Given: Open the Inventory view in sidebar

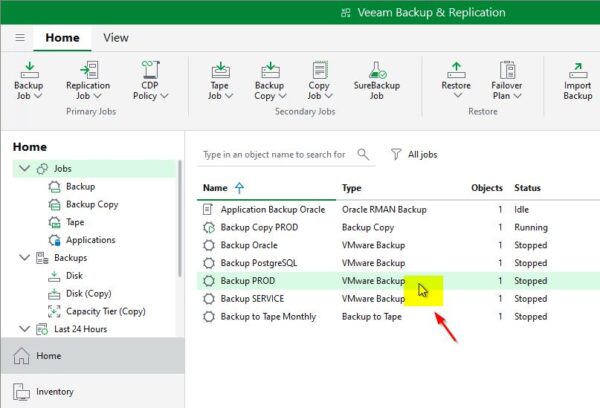Looking at the screenshot, I should [x=93, y=392].
